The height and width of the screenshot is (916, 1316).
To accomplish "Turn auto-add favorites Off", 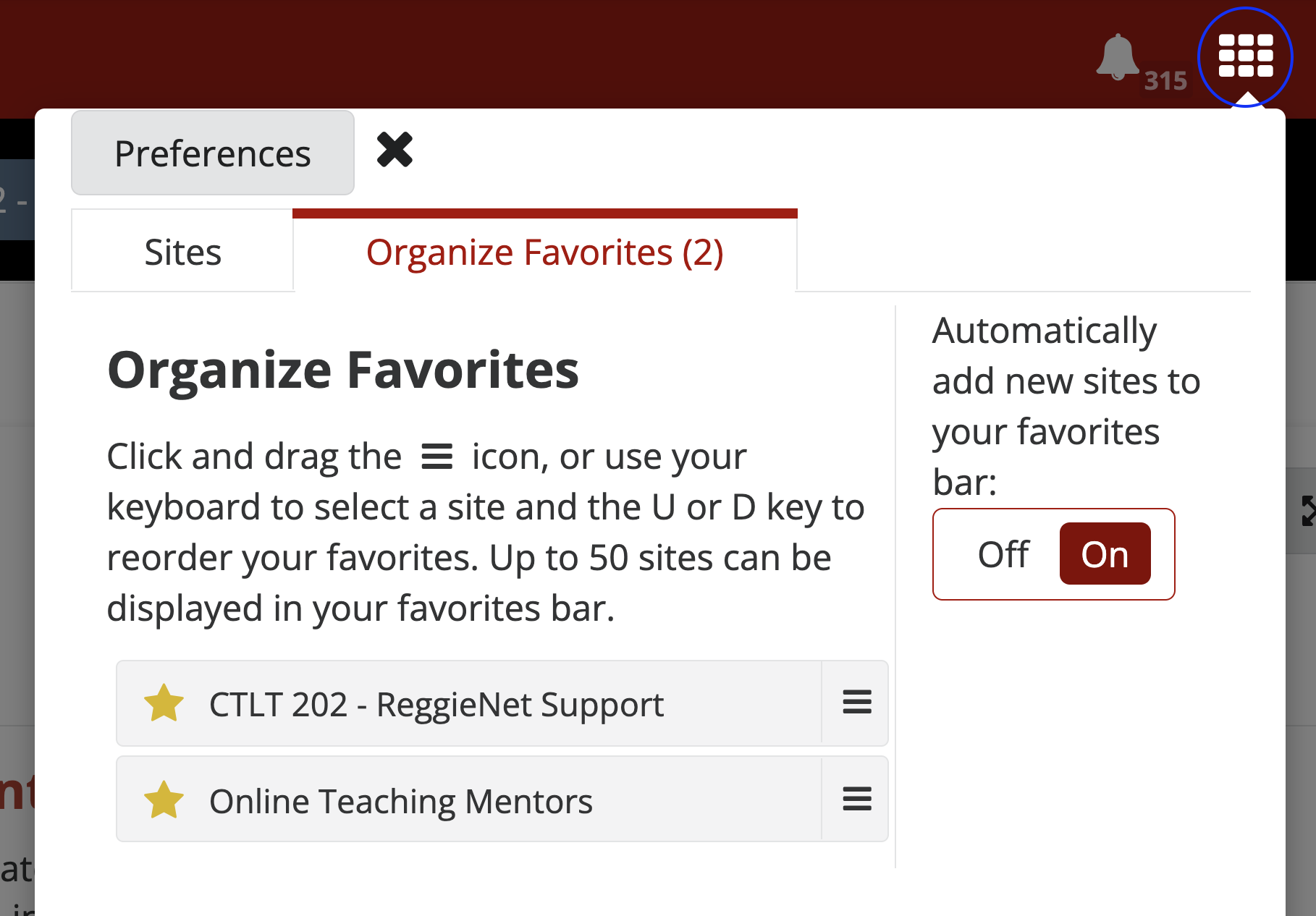I will pos(1003,554).
